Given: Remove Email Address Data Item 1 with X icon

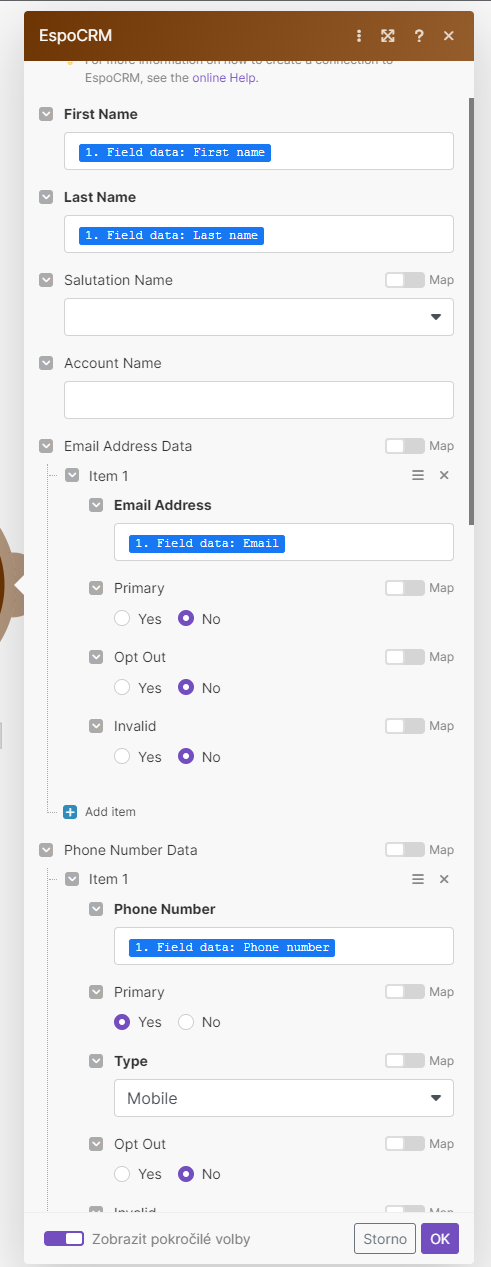Looking at the screenshot, I should pos(445,475).
